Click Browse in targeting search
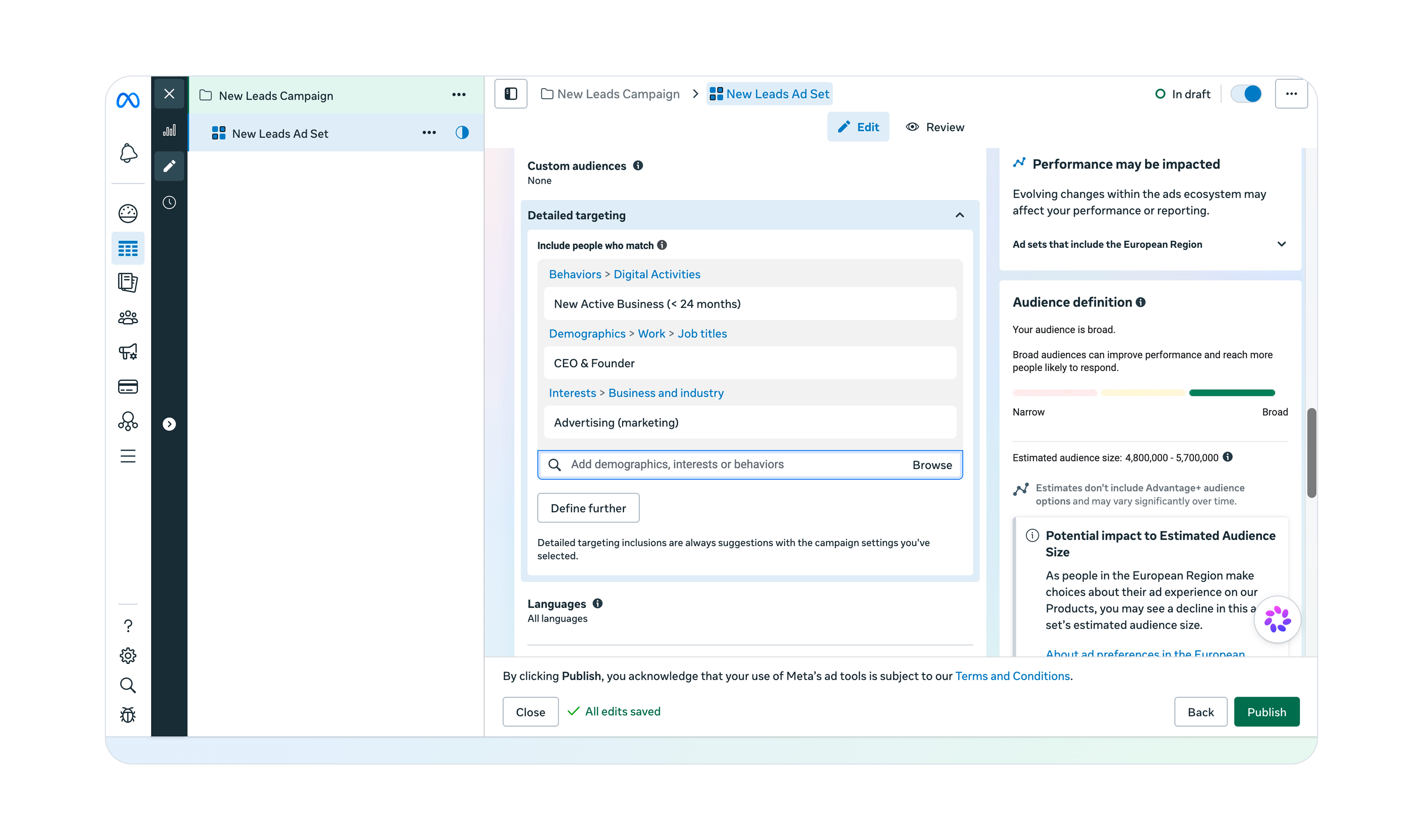The image size is (1423, 840). pyautogui.click(x=932, y=465)
